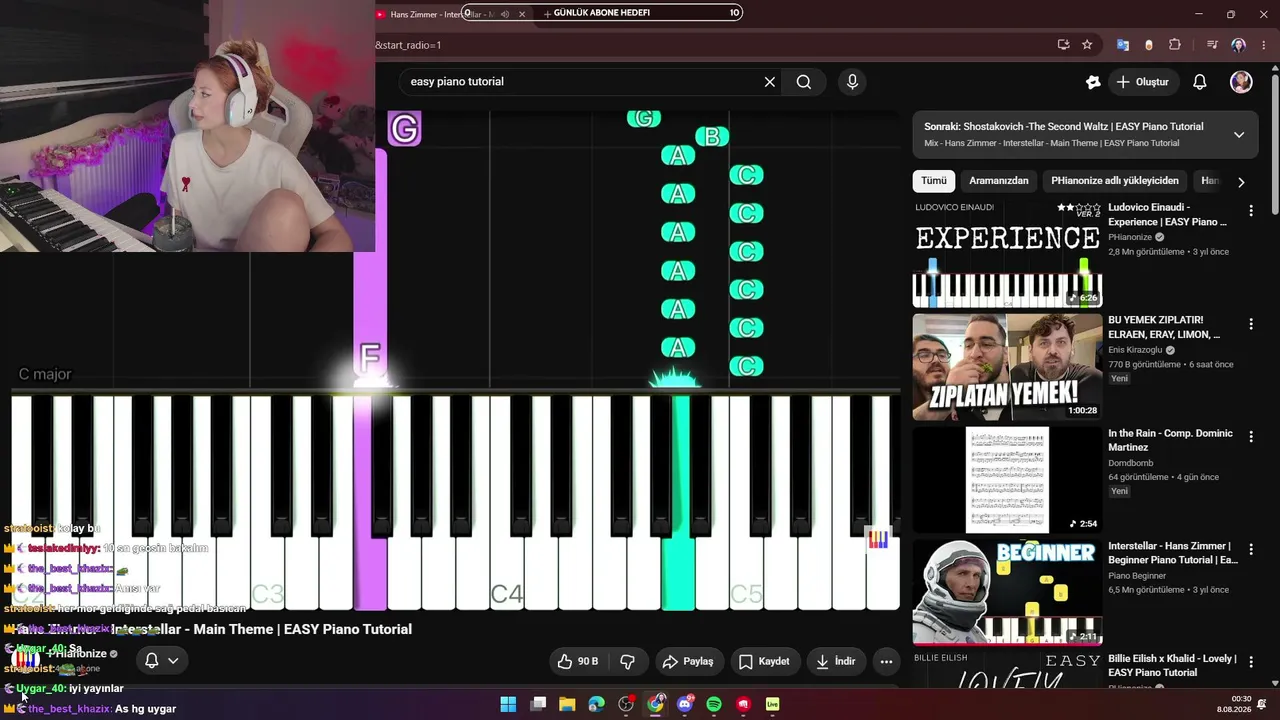Open File Explorer from the taskbar
Viewport: 1280px width, 720px height.
(x=567, y=704)
